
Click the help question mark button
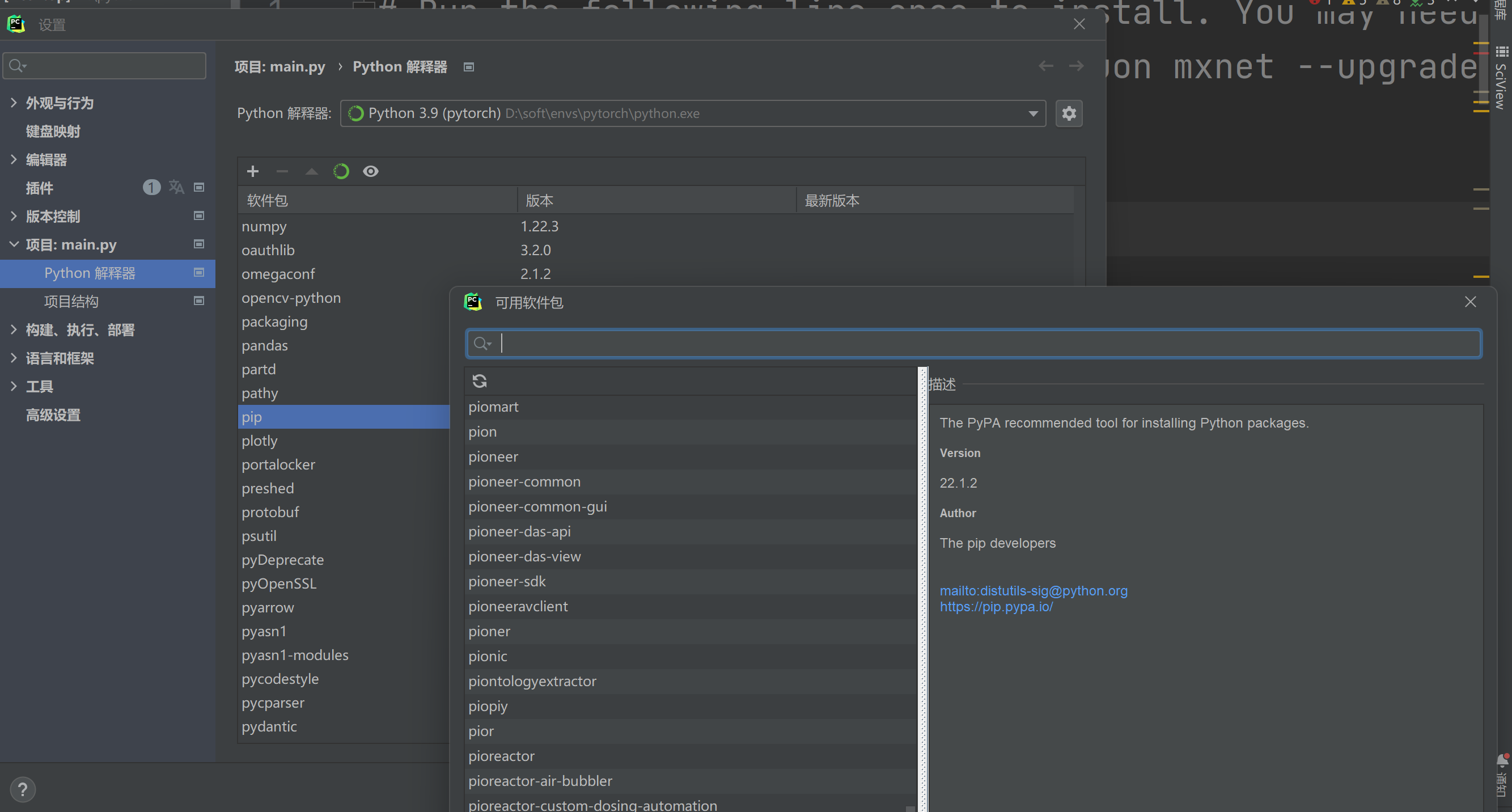click(23, 789)
